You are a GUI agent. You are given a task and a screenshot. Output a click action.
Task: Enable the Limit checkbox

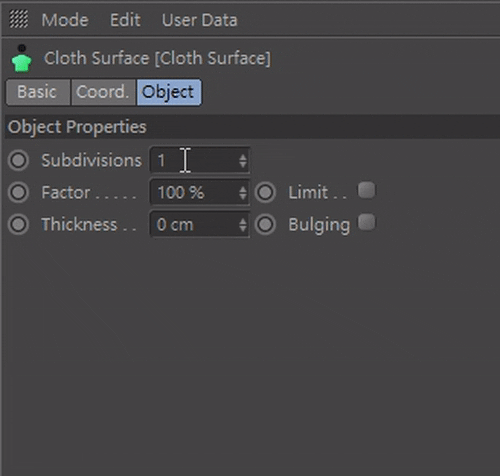click(x=367, y=190)
